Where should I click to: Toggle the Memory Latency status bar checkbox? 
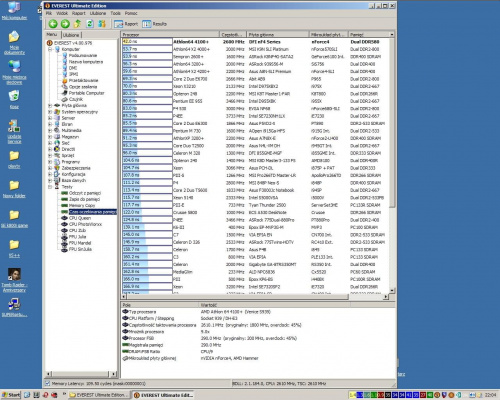[x=48, y=383]
